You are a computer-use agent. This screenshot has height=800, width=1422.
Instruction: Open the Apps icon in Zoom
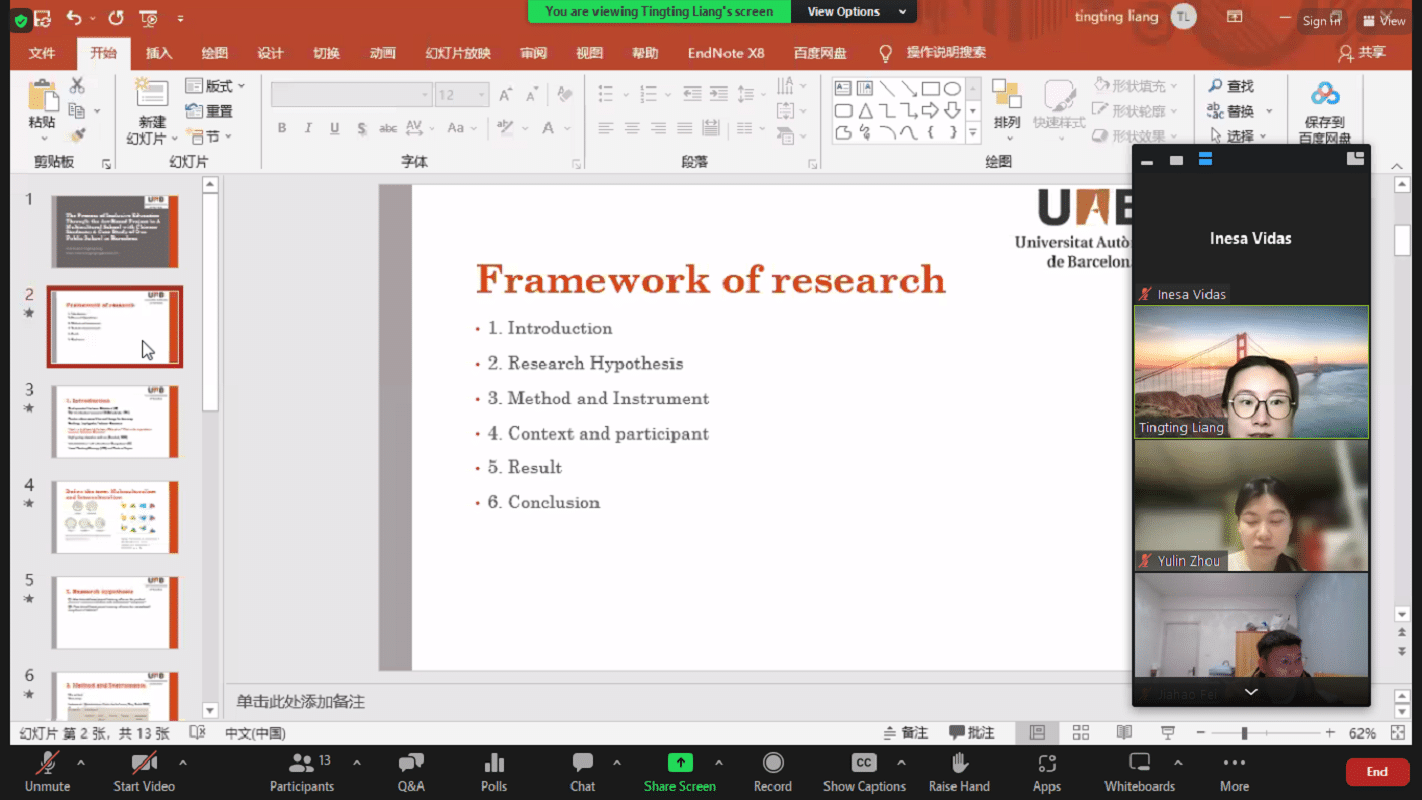[x=1047, y=764]
